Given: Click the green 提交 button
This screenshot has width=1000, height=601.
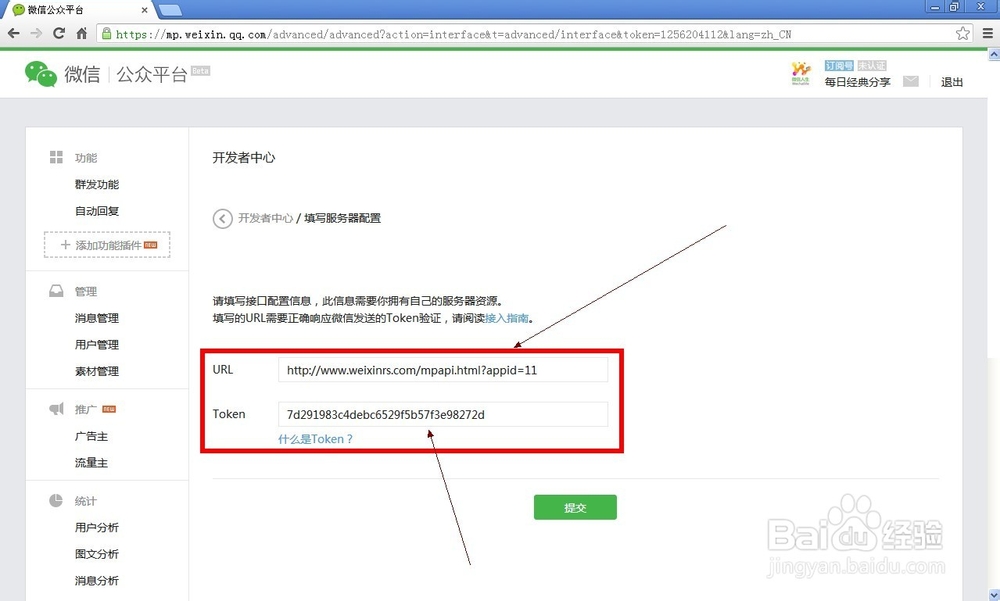Looking at the screenshot, I should pos(575,507).
